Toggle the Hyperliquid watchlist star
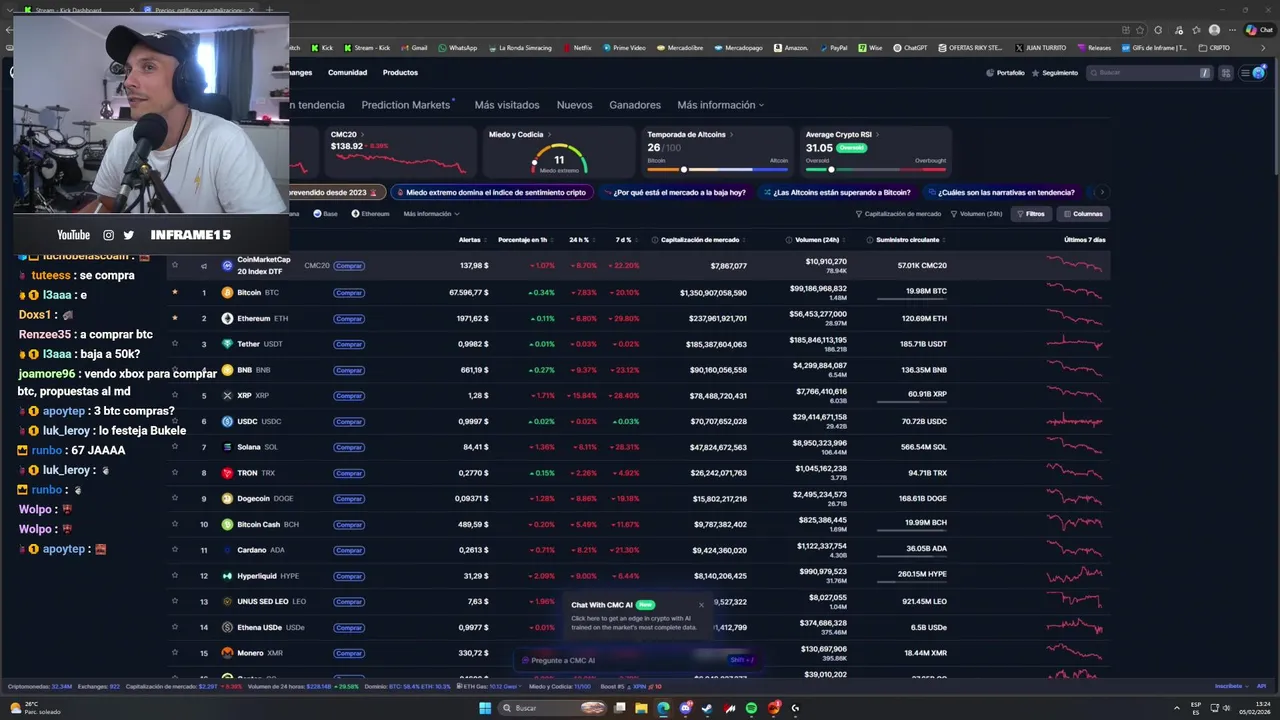Viewport: 1280px width, 720px height. (x=175, y=576)
